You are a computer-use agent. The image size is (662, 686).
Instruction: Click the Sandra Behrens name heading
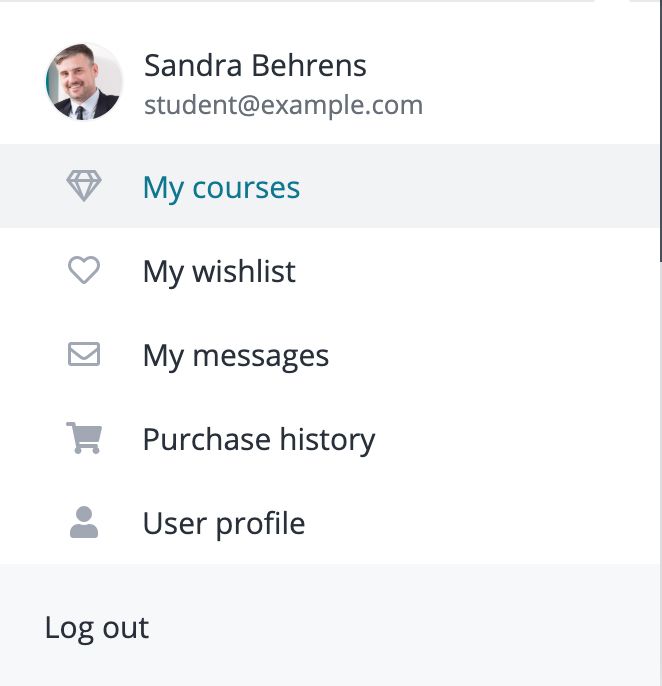click(255, 66)
